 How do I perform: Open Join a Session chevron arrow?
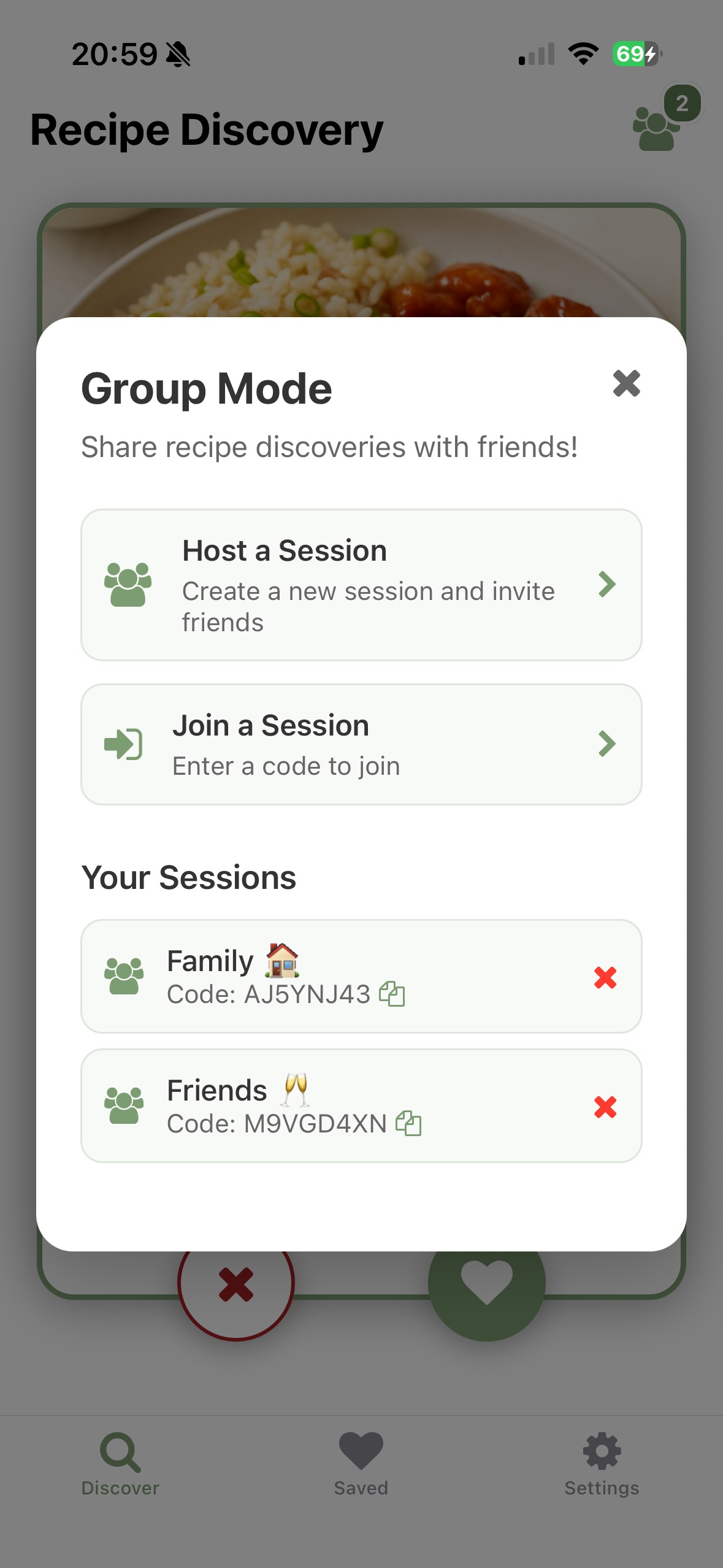point(606,744)
